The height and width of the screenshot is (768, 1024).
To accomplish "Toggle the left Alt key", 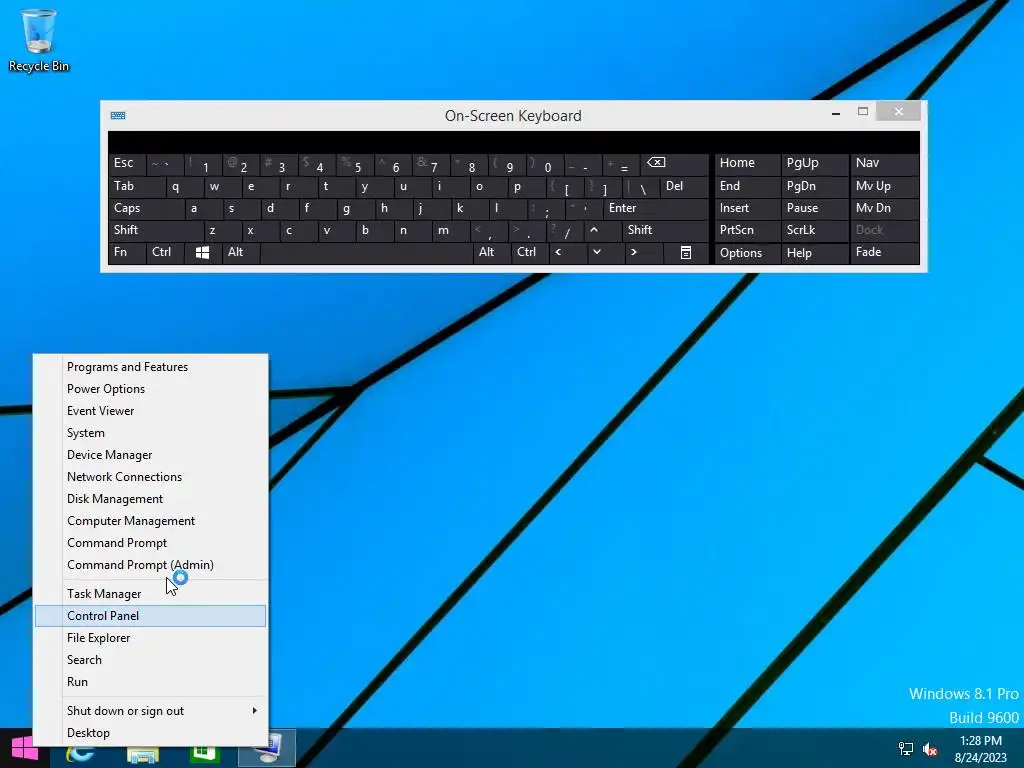I will (x=241, y=253).
